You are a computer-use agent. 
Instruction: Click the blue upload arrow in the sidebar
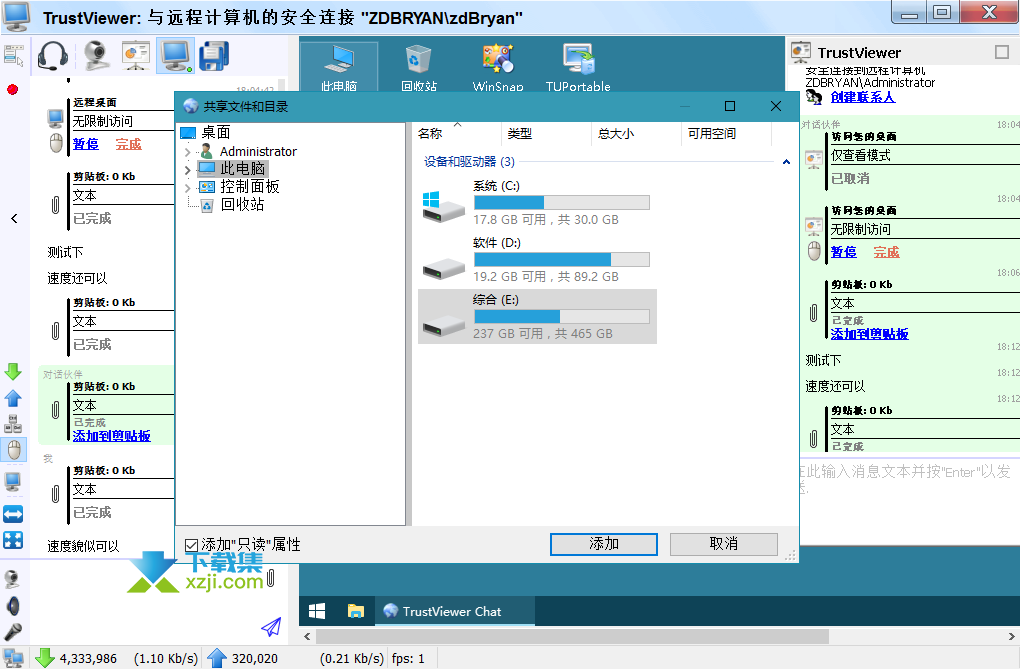[13, 398]
